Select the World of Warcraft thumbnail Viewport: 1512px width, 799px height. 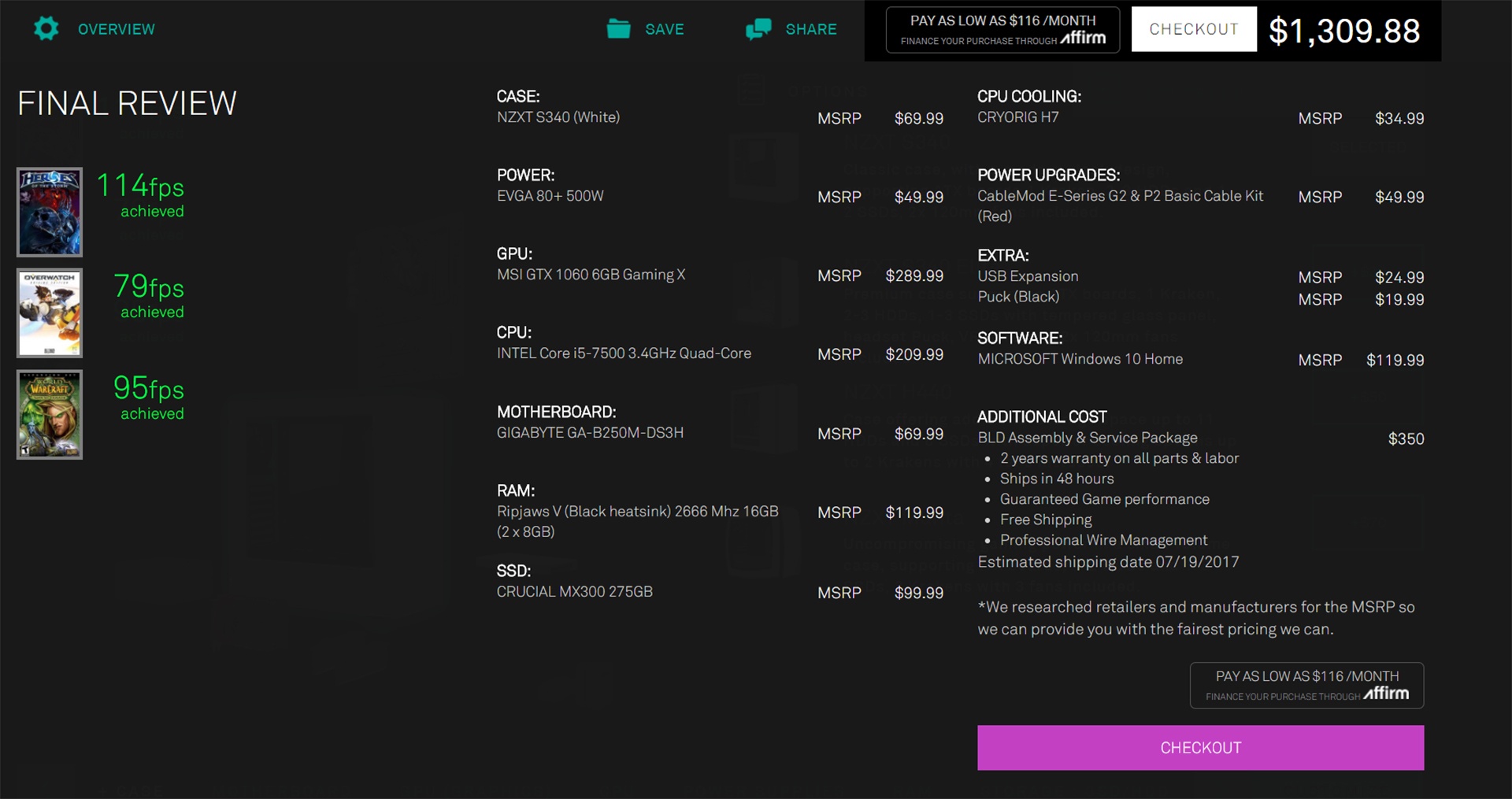(50, 414)
